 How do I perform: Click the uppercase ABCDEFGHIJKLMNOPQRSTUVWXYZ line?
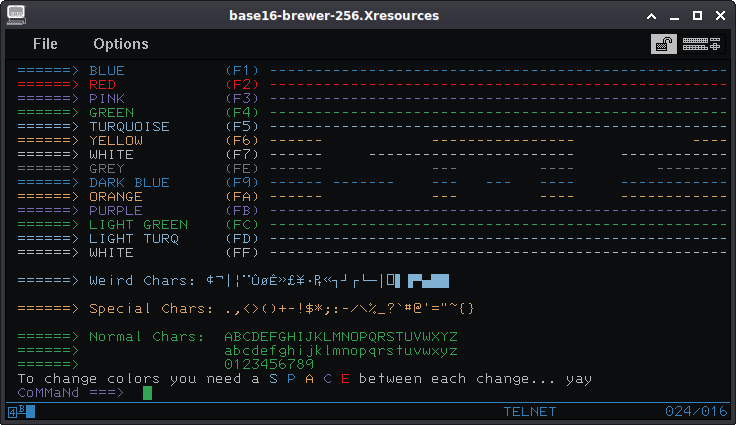pyautogui.click(x=341, y=337)
